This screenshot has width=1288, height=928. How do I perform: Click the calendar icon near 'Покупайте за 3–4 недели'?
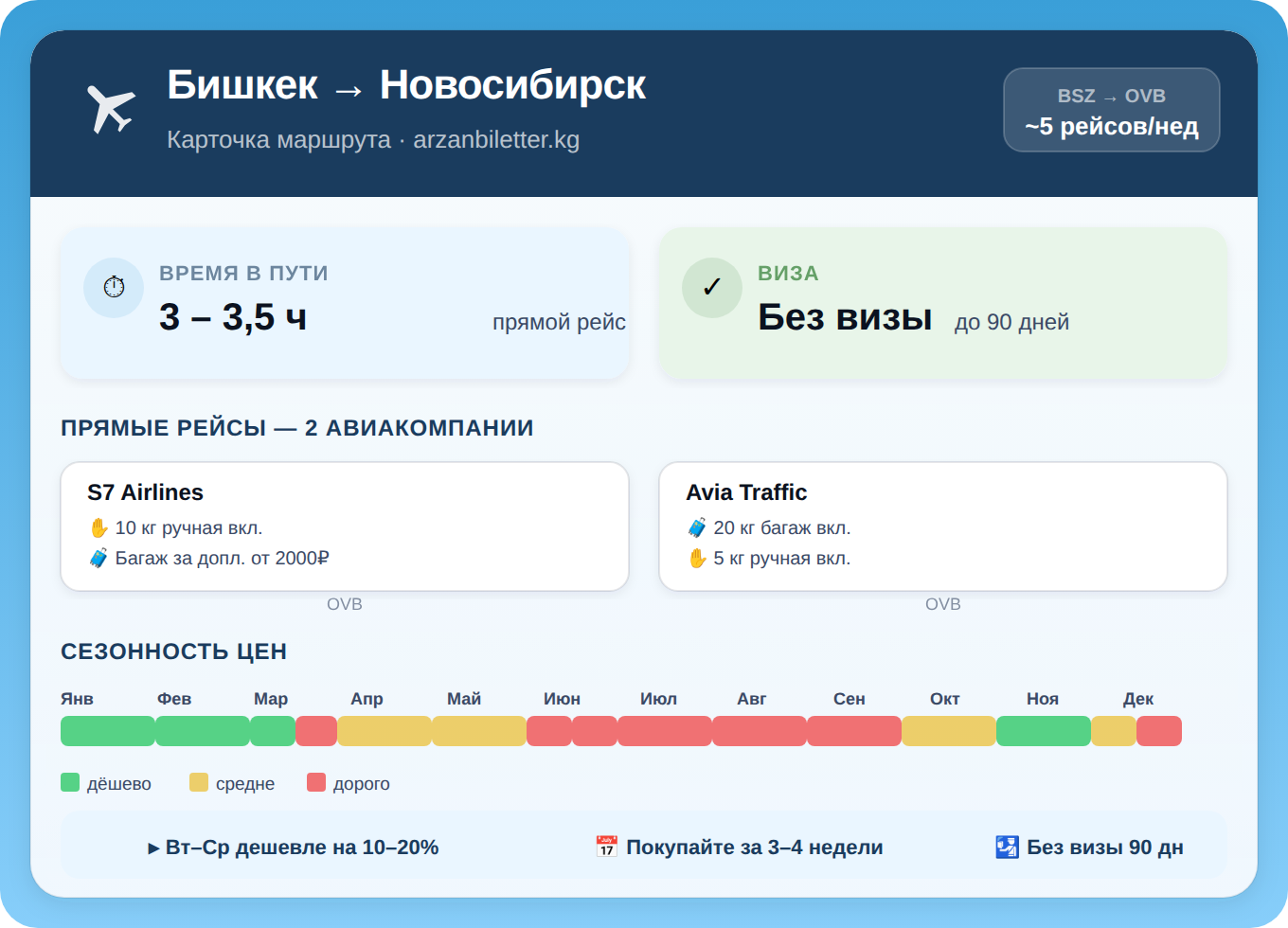click(x=607, y=847)
